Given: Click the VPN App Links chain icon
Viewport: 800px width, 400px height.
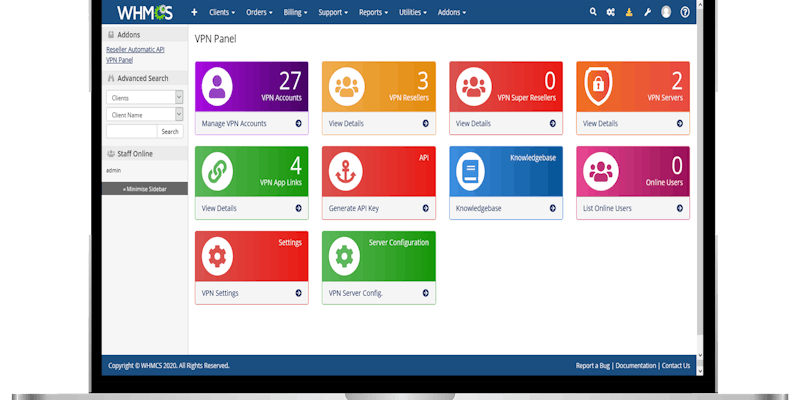Looking at the screenshot, I should point(217,171).
